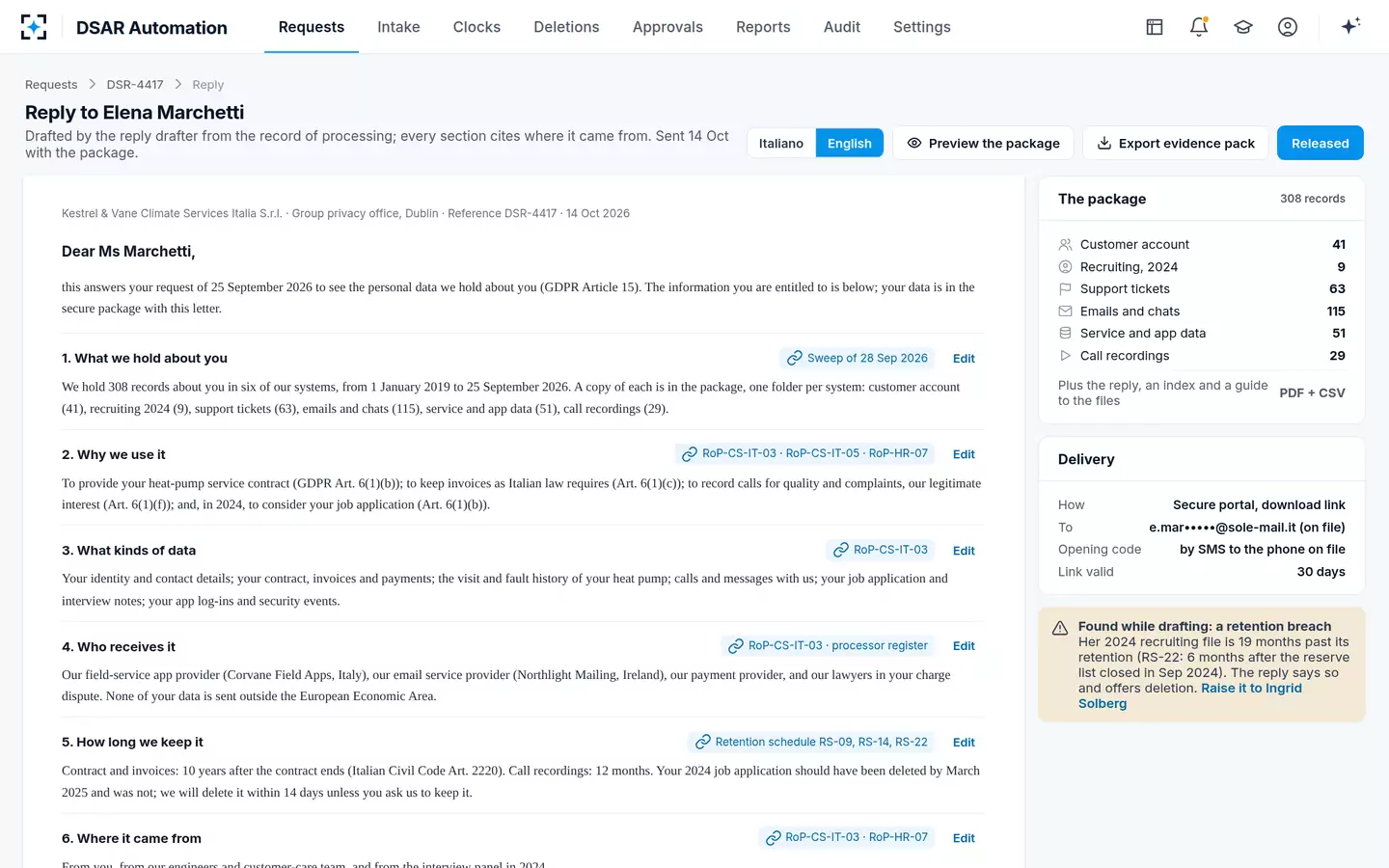Click Export evidence pack button

(x=1176, y=143)
